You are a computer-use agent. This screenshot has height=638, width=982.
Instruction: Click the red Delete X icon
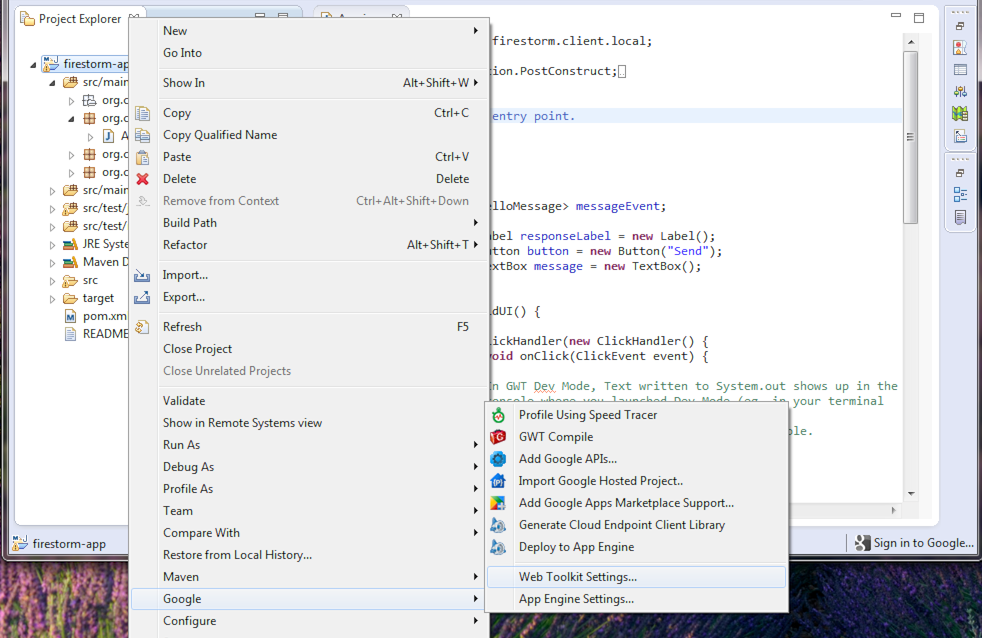143,179
